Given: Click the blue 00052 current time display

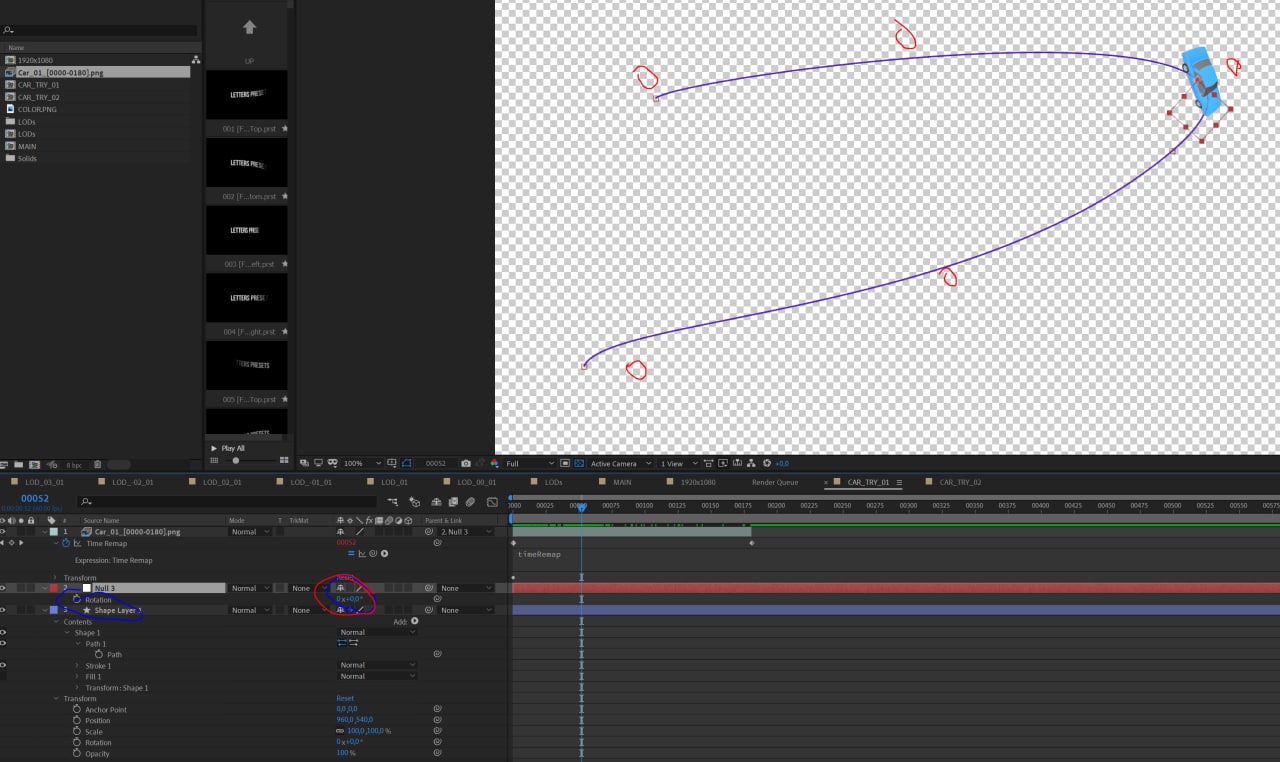Looking at the screenshot, I should click(x=35, y=498).
